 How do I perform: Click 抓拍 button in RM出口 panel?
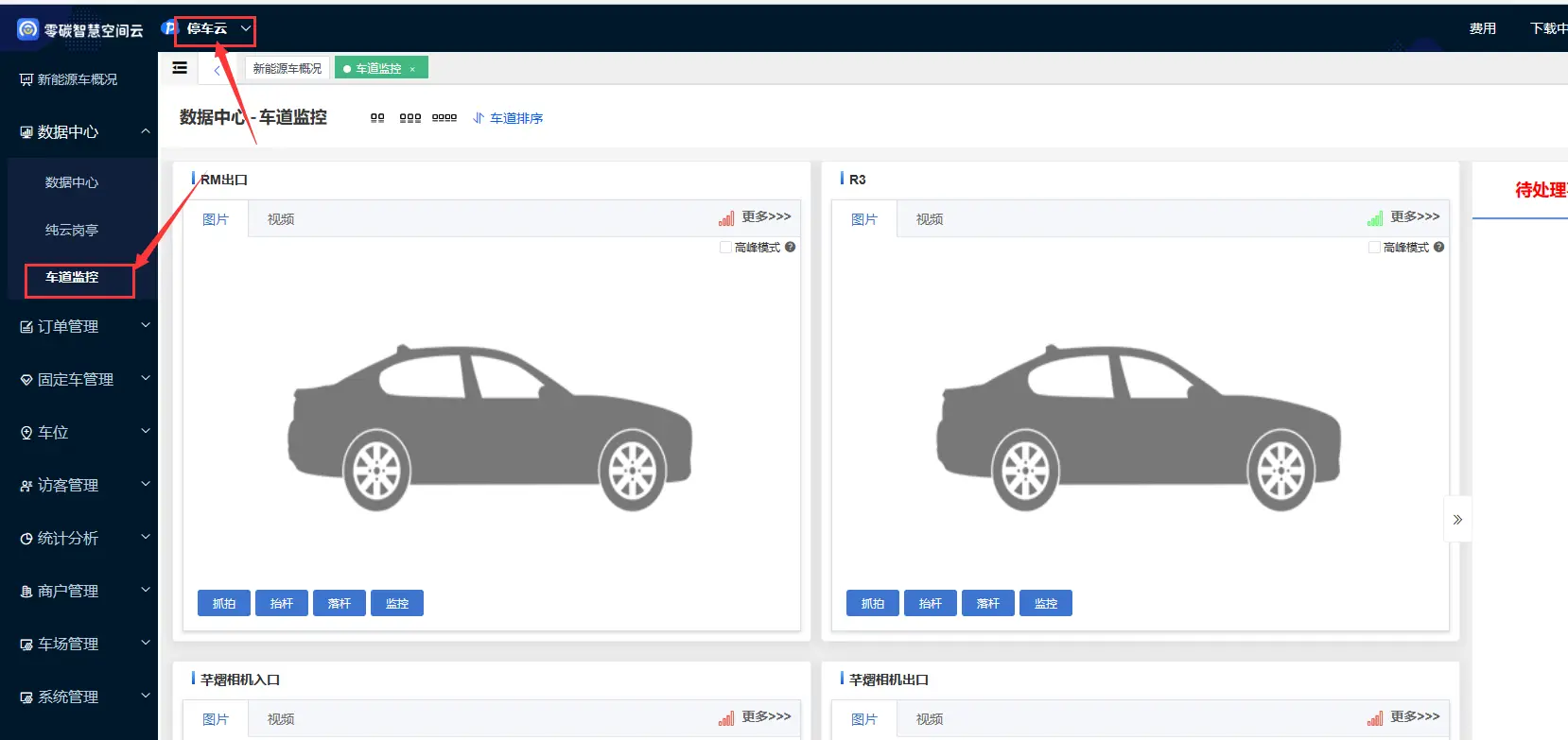pyautogui.click(x=224, y=603)
